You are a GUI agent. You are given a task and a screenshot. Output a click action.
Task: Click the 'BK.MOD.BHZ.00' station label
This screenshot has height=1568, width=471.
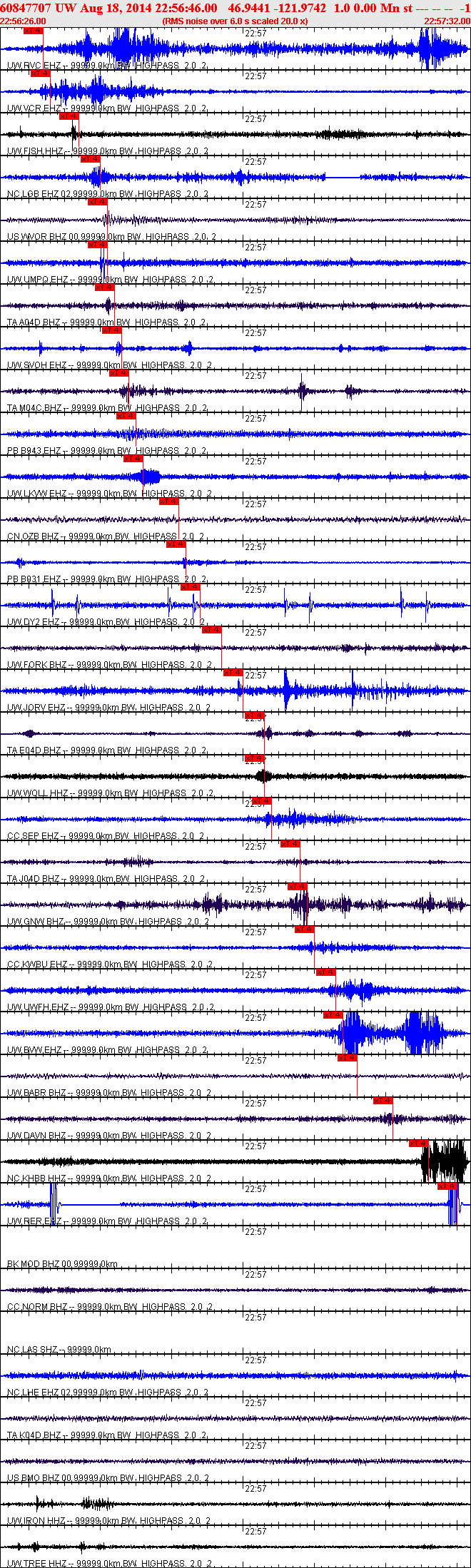tap(39, 1264)
